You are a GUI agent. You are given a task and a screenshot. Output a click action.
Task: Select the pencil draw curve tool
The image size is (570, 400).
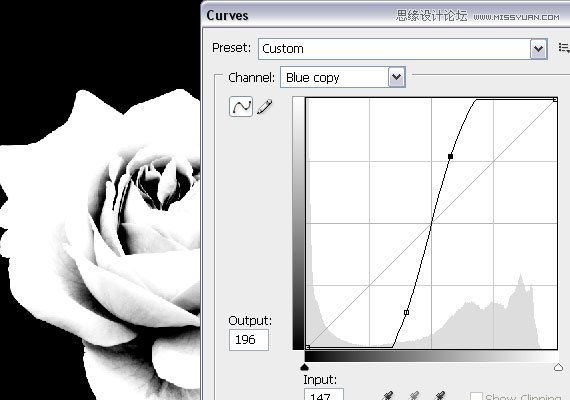[x=265, y=107]
